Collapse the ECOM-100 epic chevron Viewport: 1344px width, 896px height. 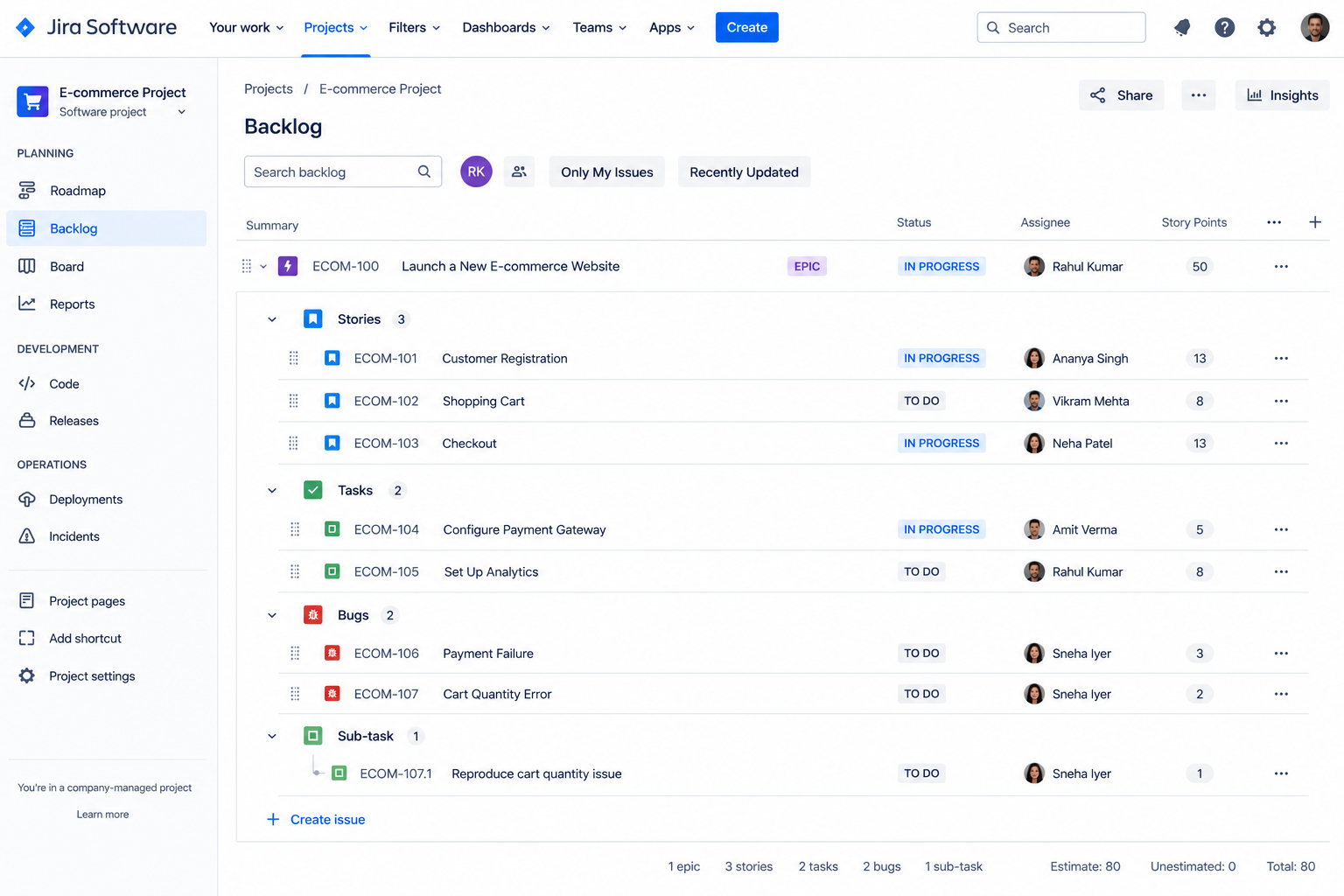click(x=263, y=266)
